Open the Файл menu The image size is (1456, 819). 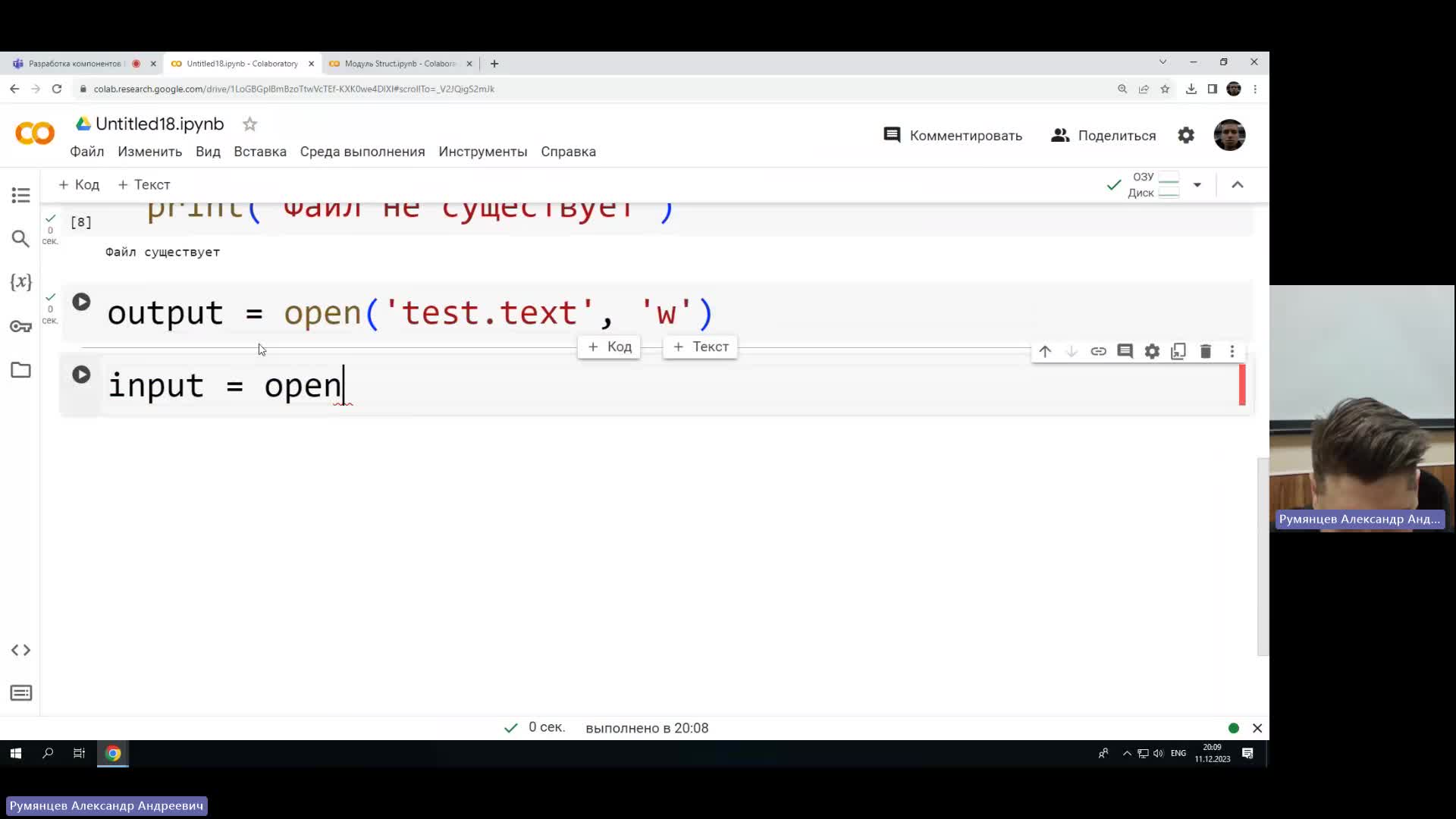[x=87, y=152]
